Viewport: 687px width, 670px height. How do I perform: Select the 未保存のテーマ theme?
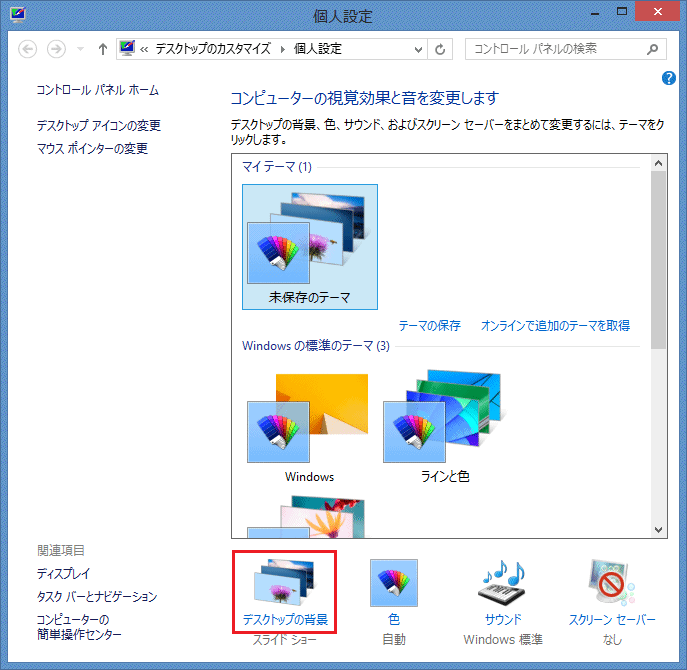point(310,247)
